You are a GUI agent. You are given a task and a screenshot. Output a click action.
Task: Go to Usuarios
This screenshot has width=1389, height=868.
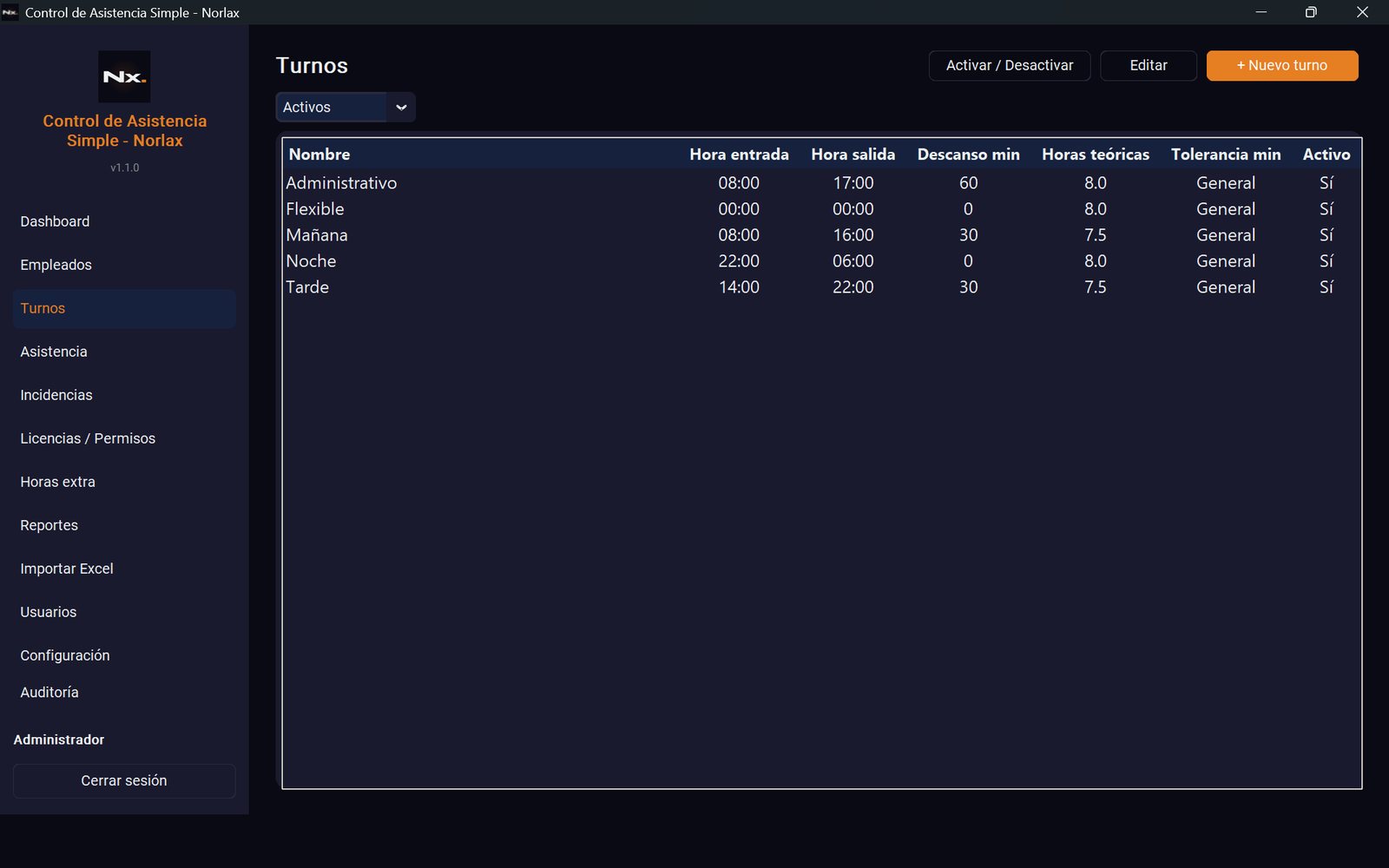[124, 612]
